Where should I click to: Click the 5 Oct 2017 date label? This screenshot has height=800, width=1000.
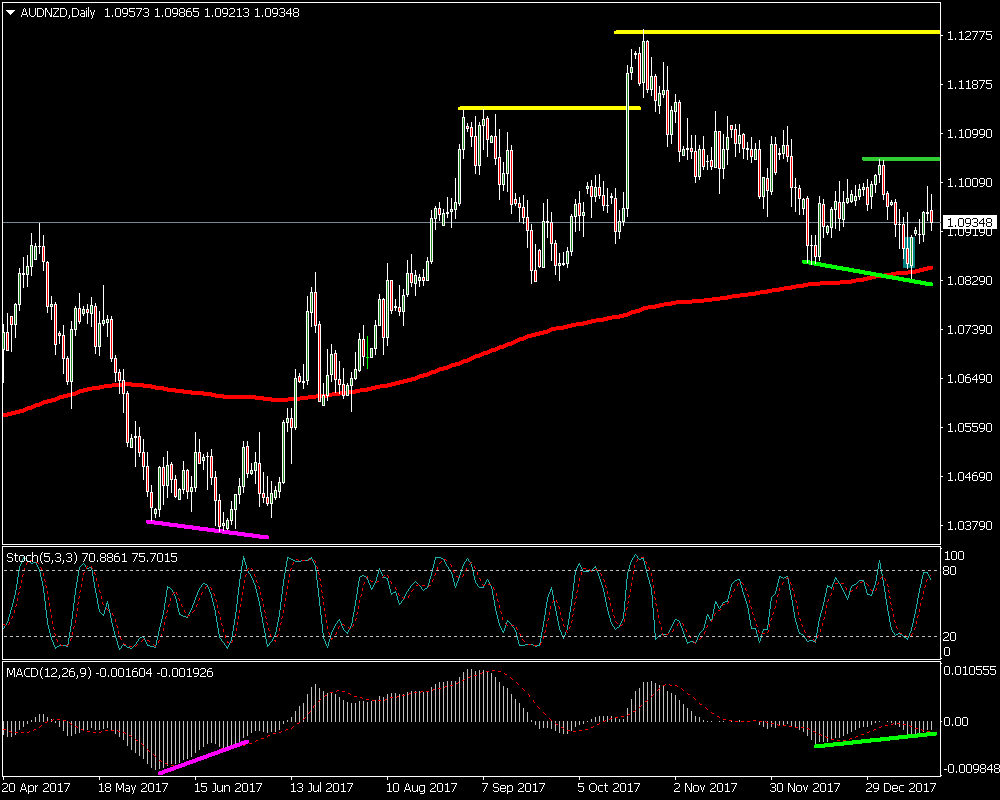[610, 787]
